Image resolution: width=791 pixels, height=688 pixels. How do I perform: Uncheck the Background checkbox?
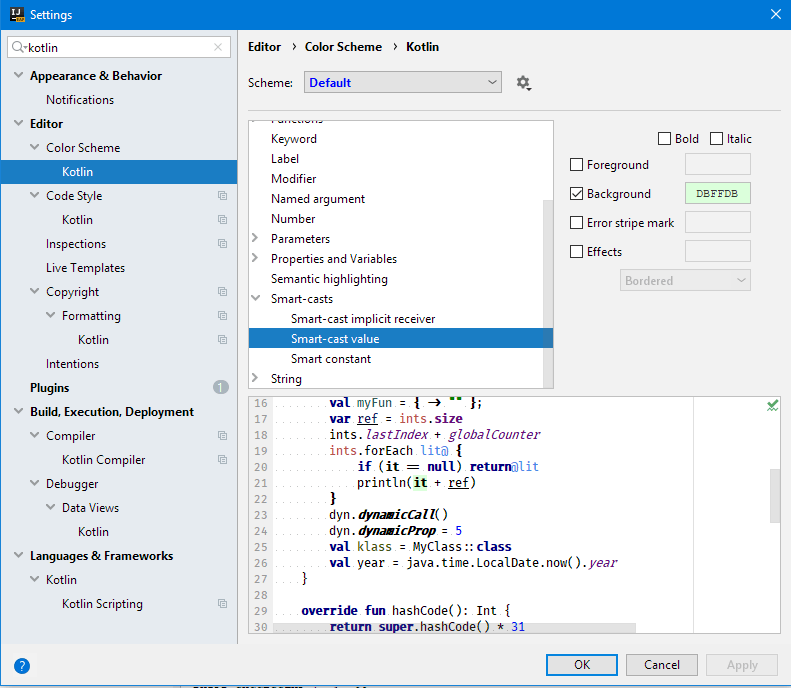click(x=576, y=194)
